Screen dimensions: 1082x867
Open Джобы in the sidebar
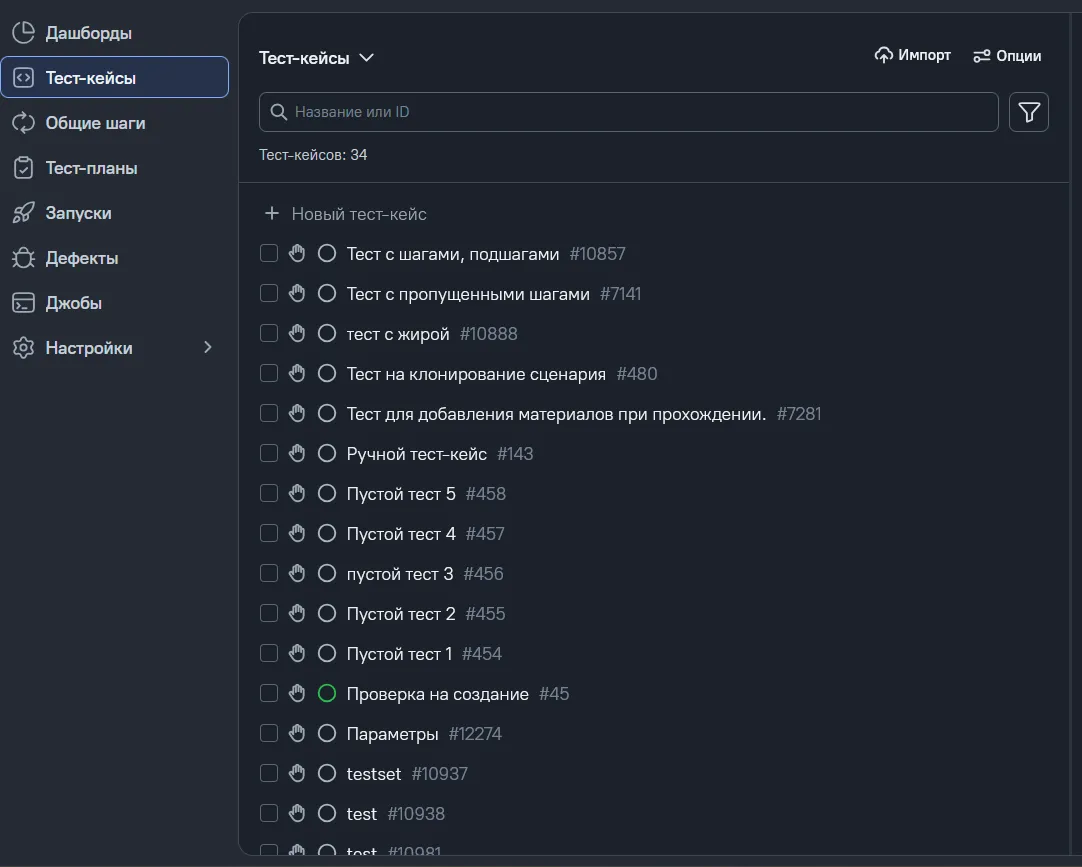point(115,303)
